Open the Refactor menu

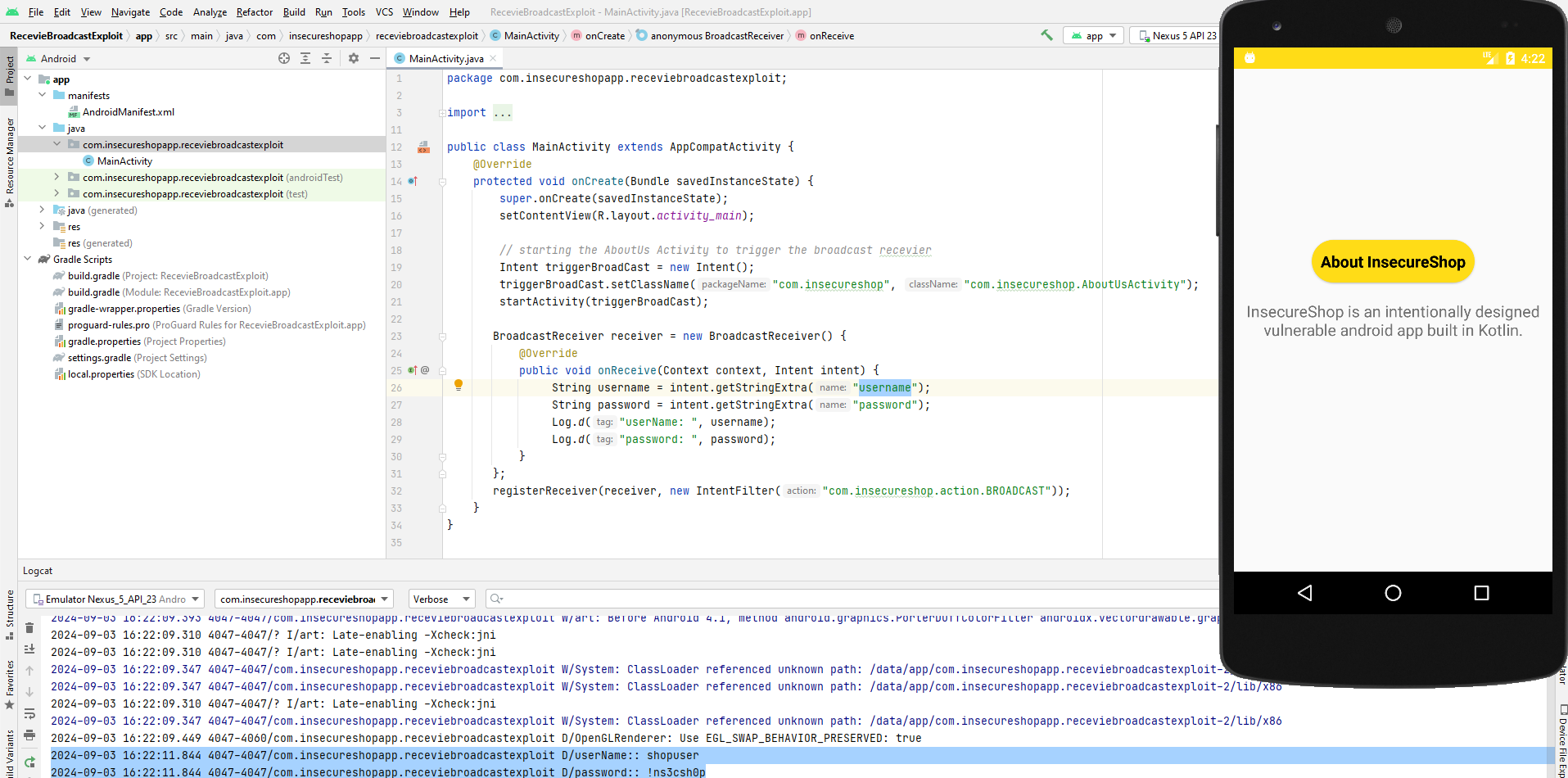[254, 11]
